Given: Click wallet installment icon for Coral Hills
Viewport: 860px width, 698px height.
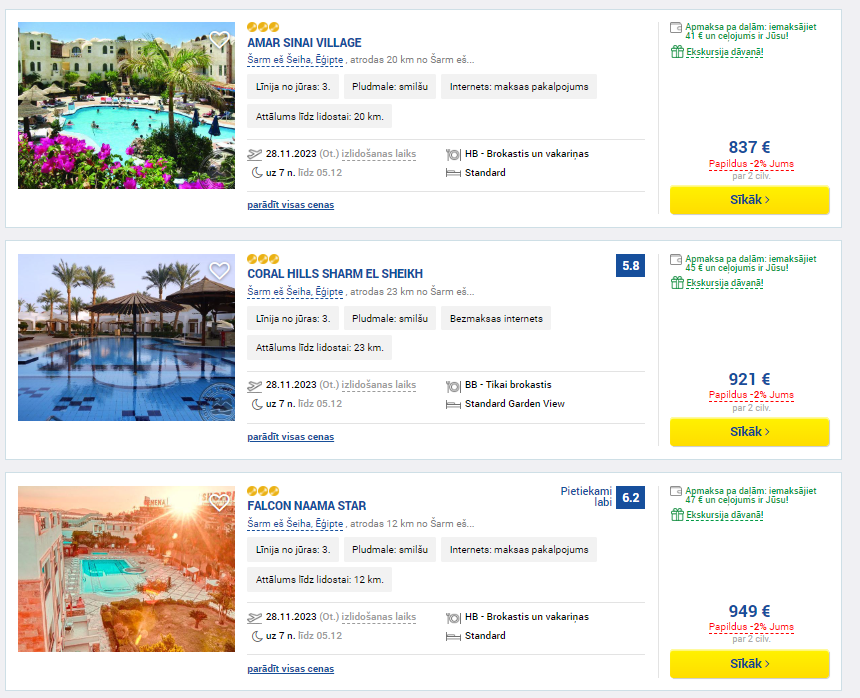Looking at the screenshot, I should click(676, 259).
